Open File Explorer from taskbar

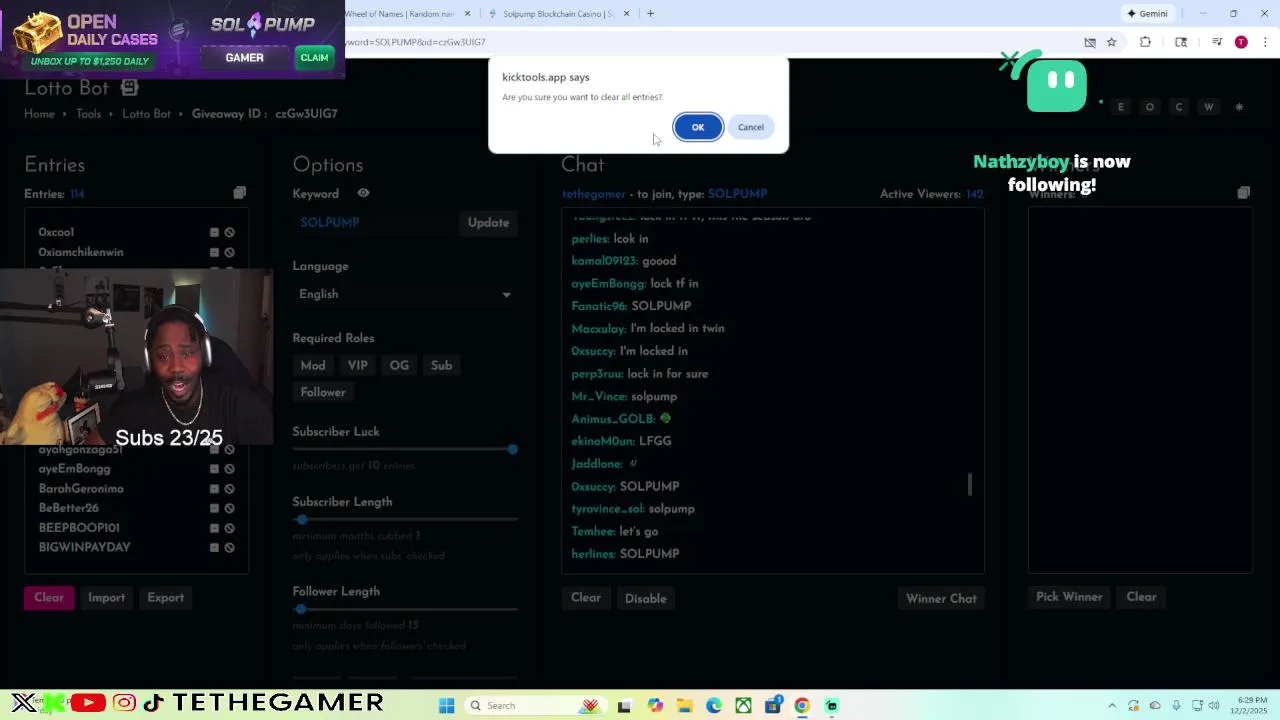684,706
